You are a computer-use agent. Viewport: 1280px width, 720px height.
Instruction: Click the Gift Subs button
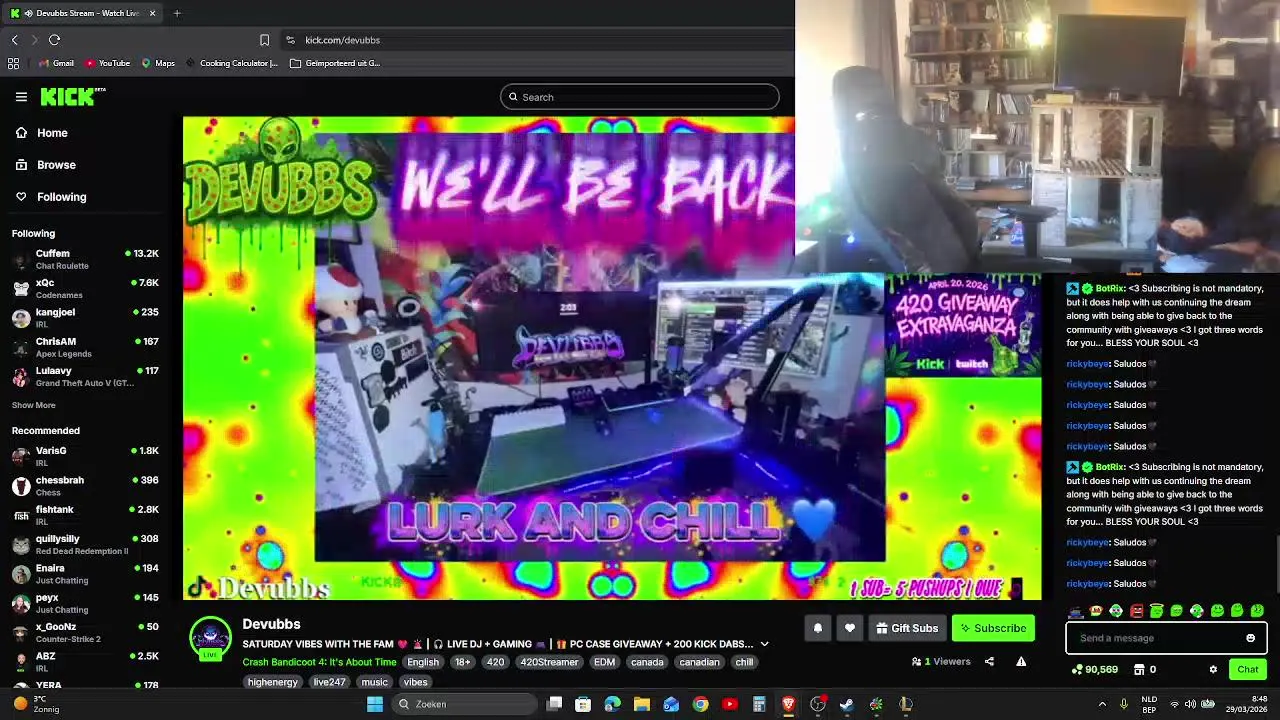(907, 628)
